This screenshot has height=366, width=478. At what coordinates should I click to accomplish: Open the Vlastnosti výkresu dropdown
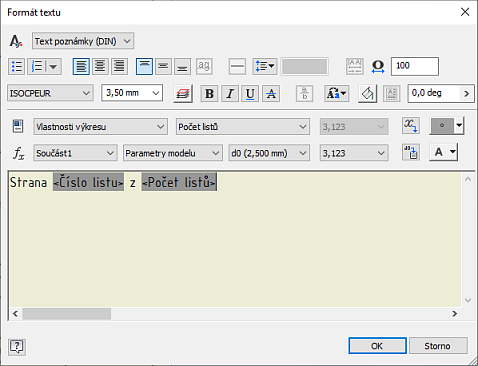click(x=100, y=127)
